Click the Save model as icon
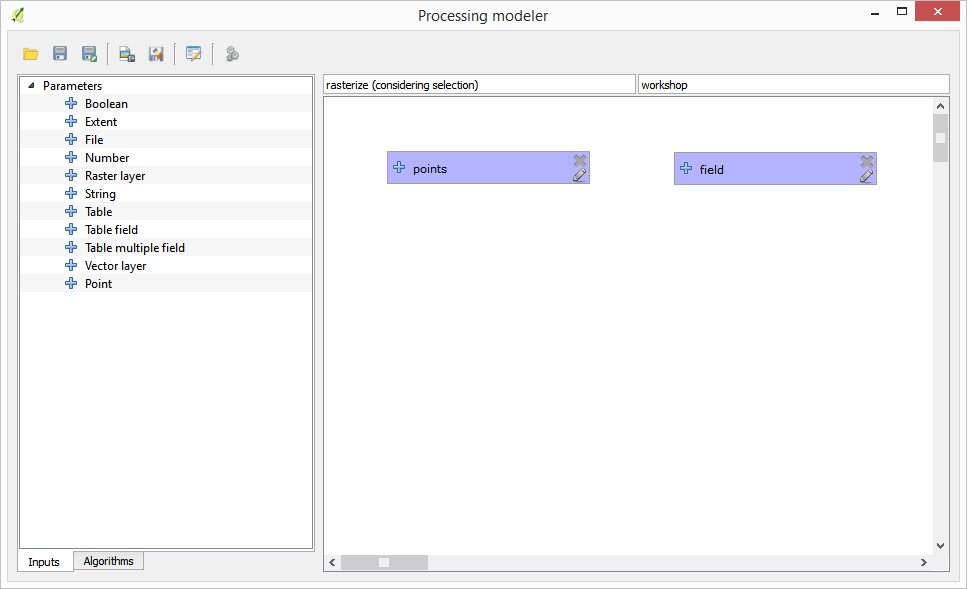 coord(89,54)
